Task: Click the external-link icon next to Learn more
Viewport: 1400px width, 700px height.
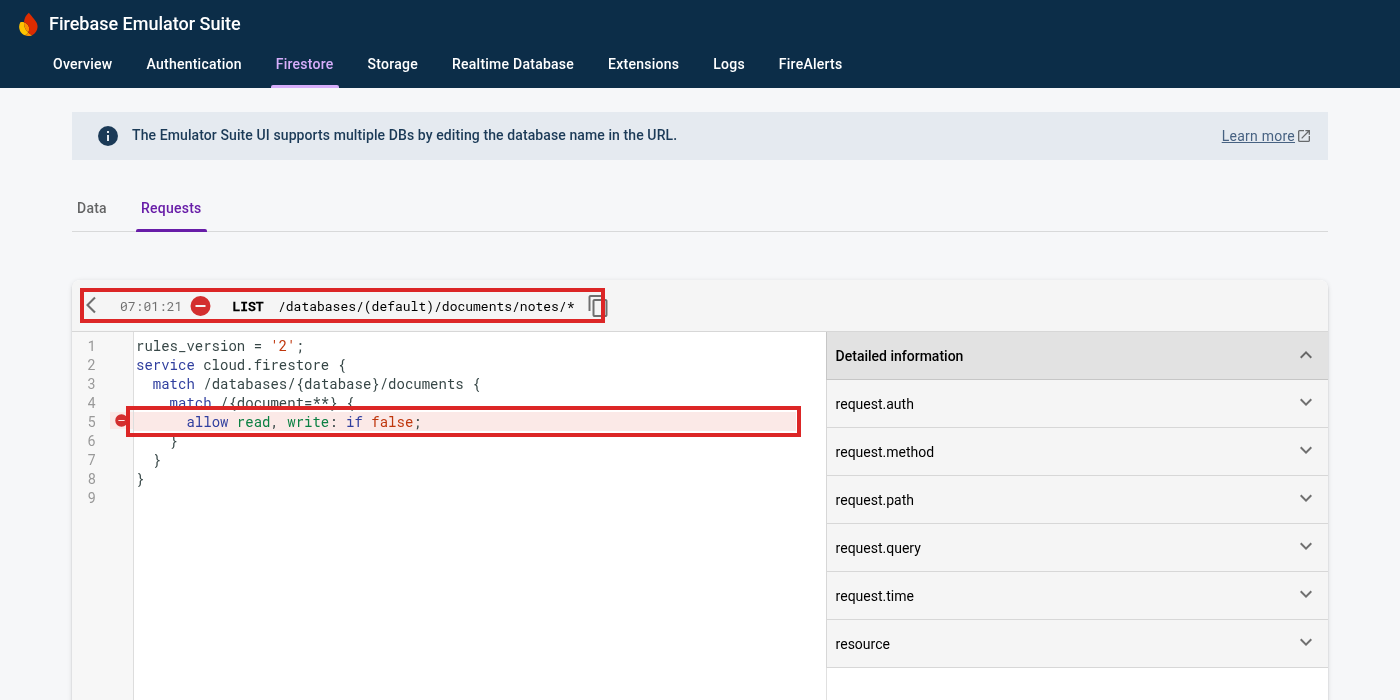Action: (x=1304, y=136)
